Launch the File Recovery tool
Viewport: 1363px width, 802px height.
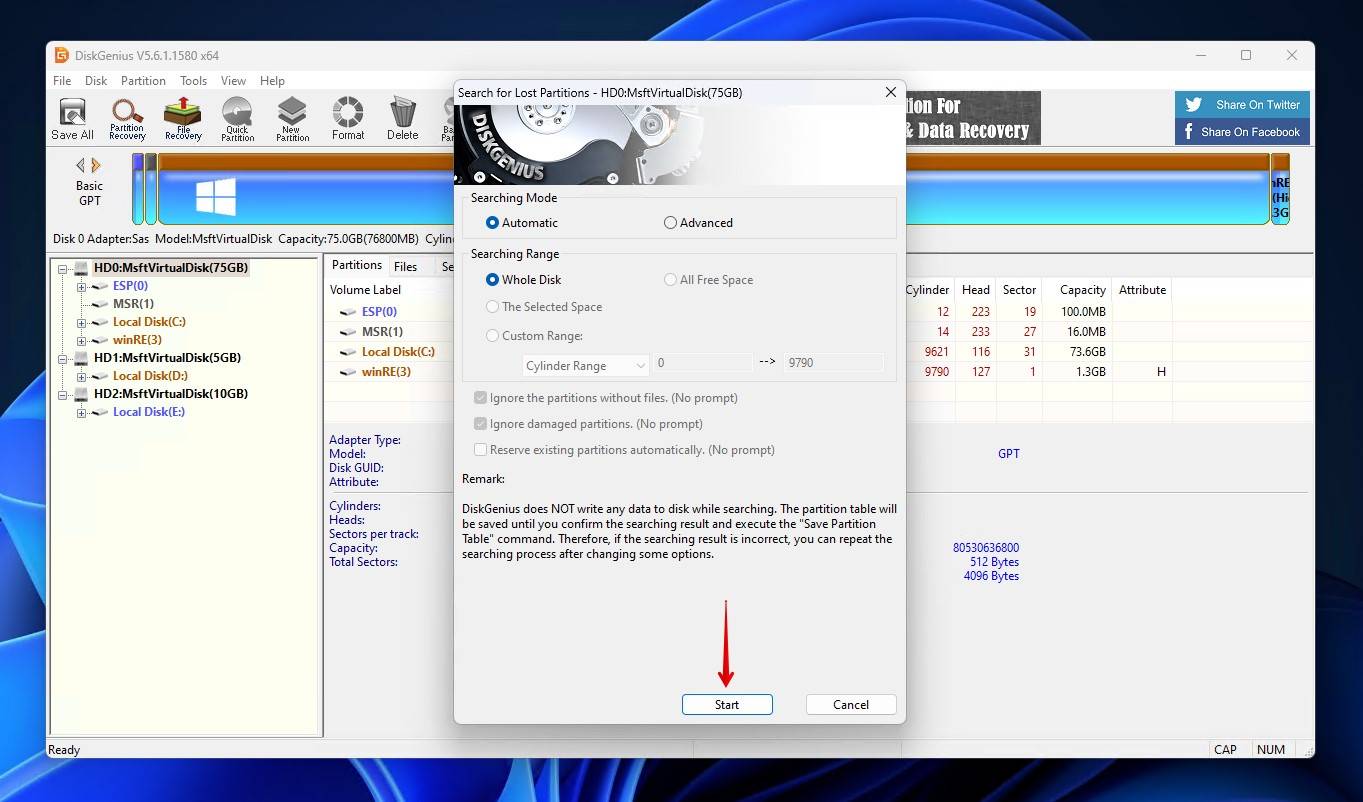[x=183, y=119]
